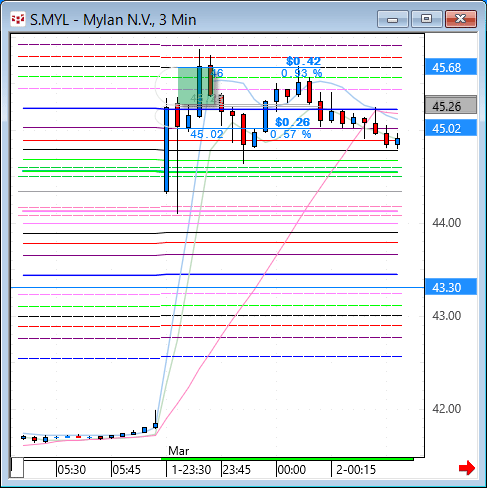Image resolution: width=487 pixels, height=488 pixels.
Task: Click the Mar month label
Action: 179,451
